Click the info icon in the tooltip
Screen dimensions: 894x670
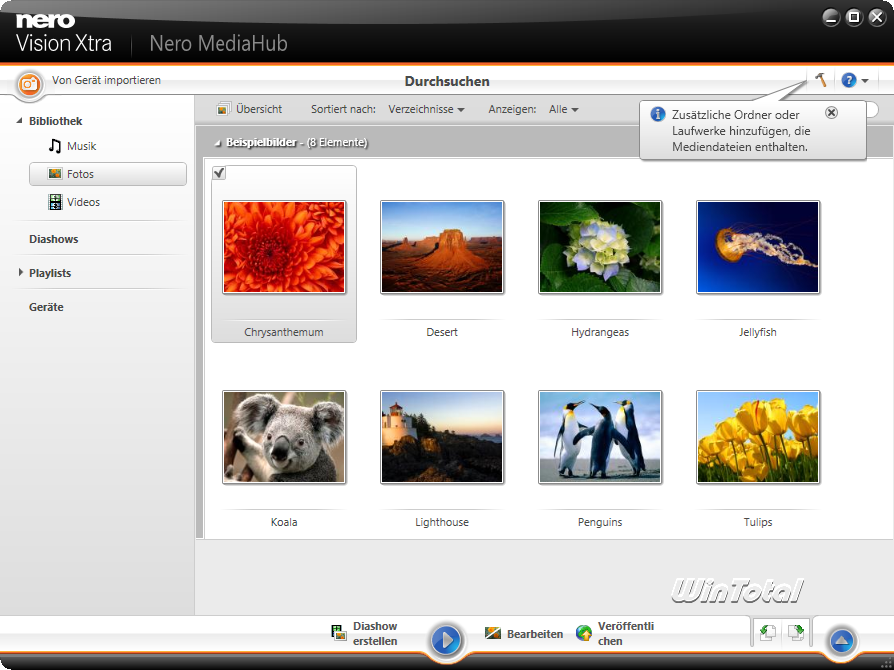click(x=658, y=114)
